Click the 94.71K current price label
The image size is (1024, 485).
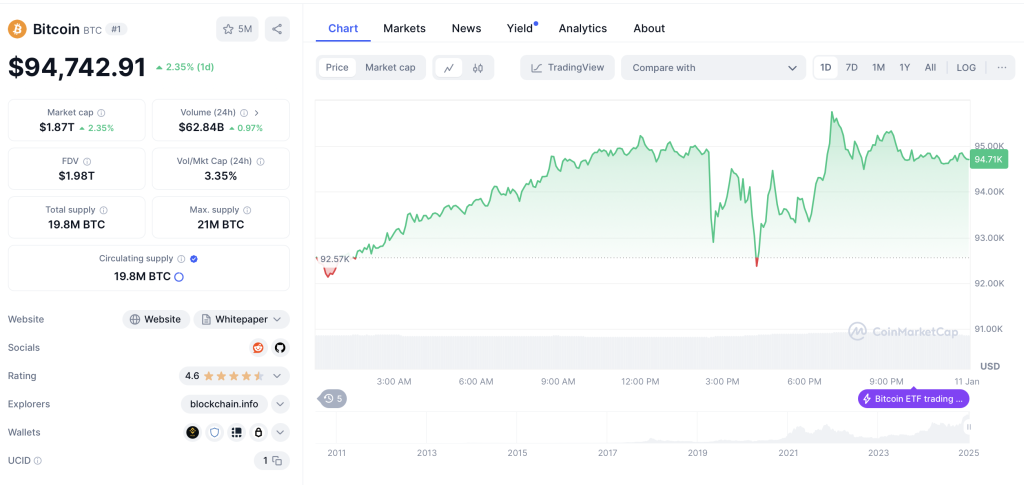click(x=989, y=159)
